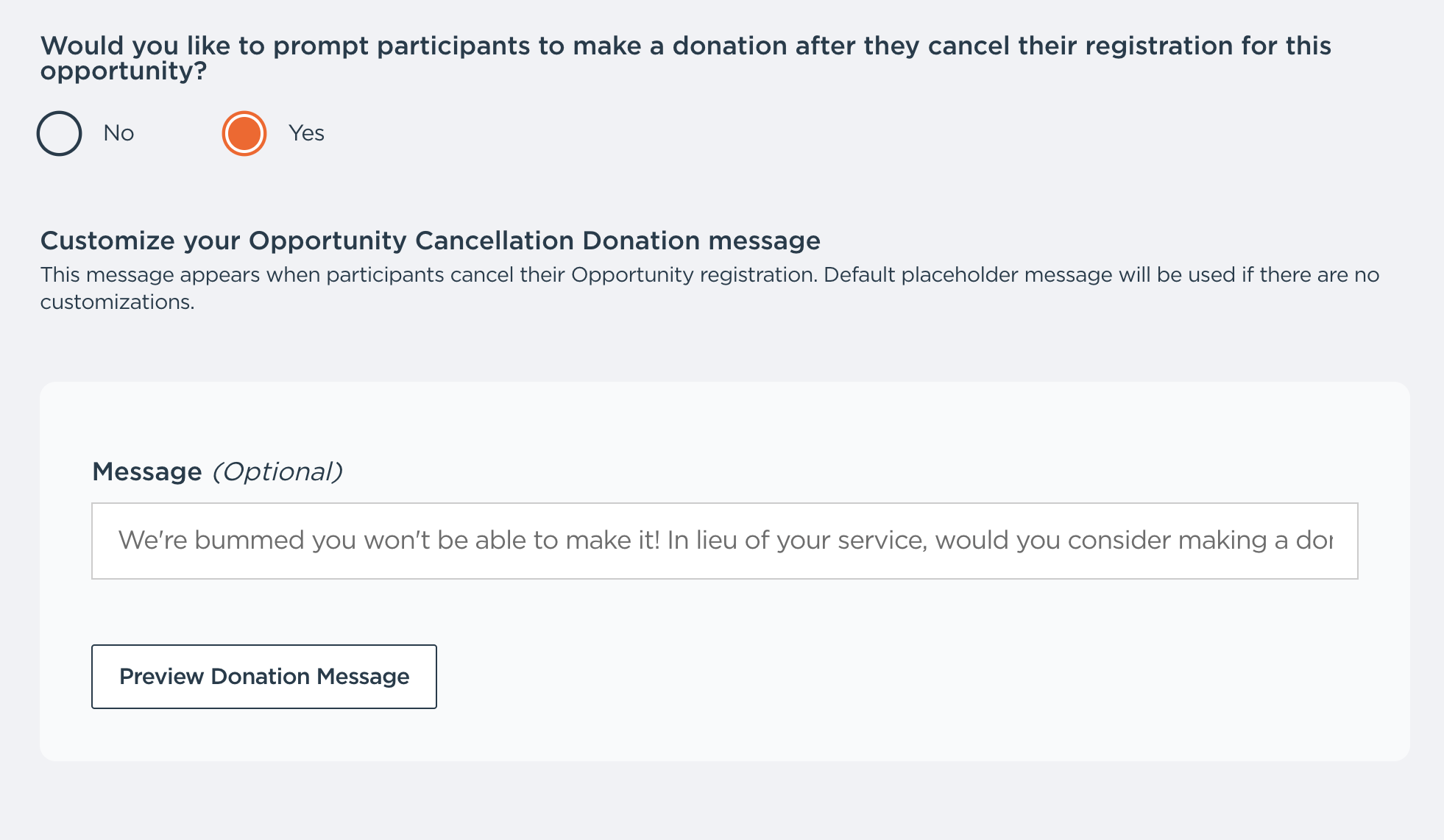
Task: Click the "Donation message" words in Customize heading
Action: (701, 241)
